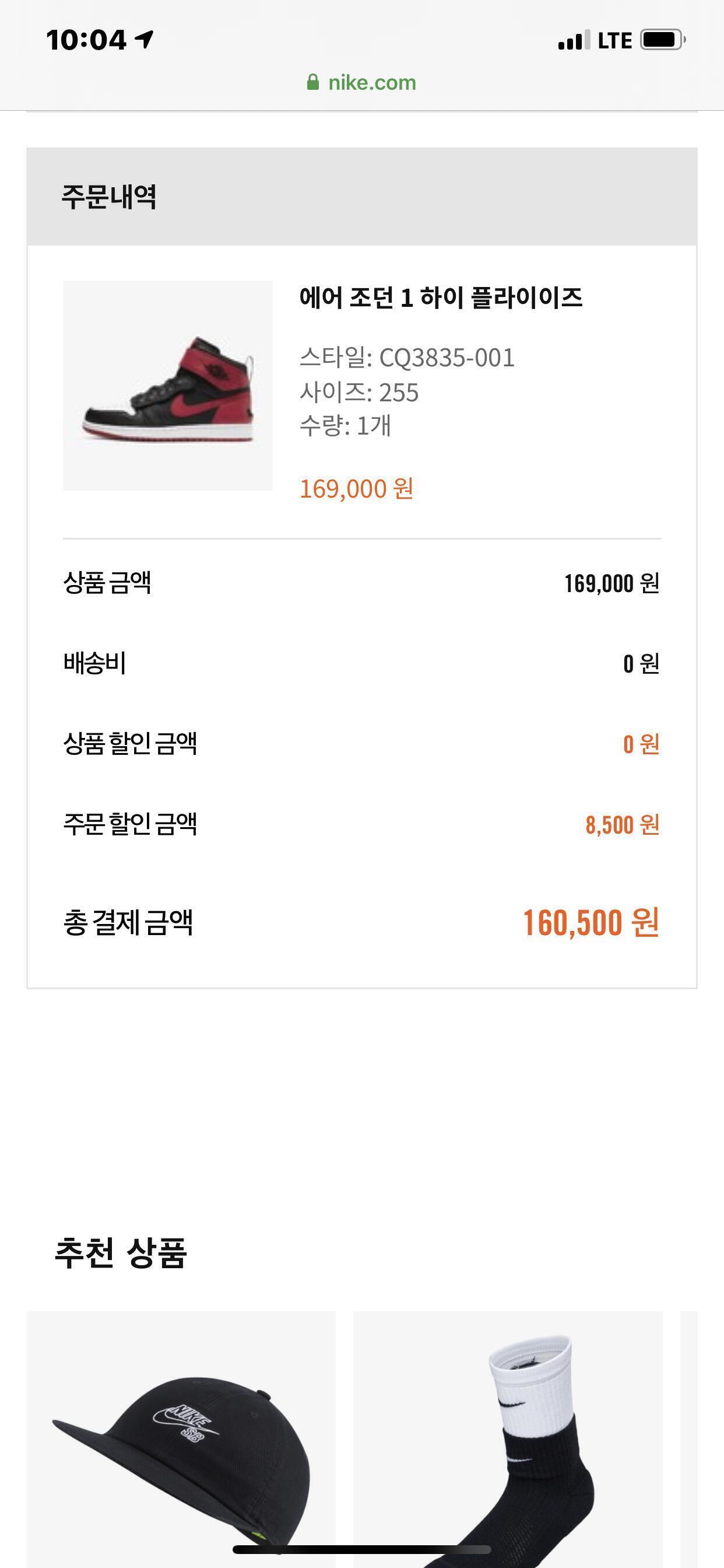This screenshot has width=724, height=1568.
Task: Tap the 추천 상품 heading
Action: pos(121,1252)
